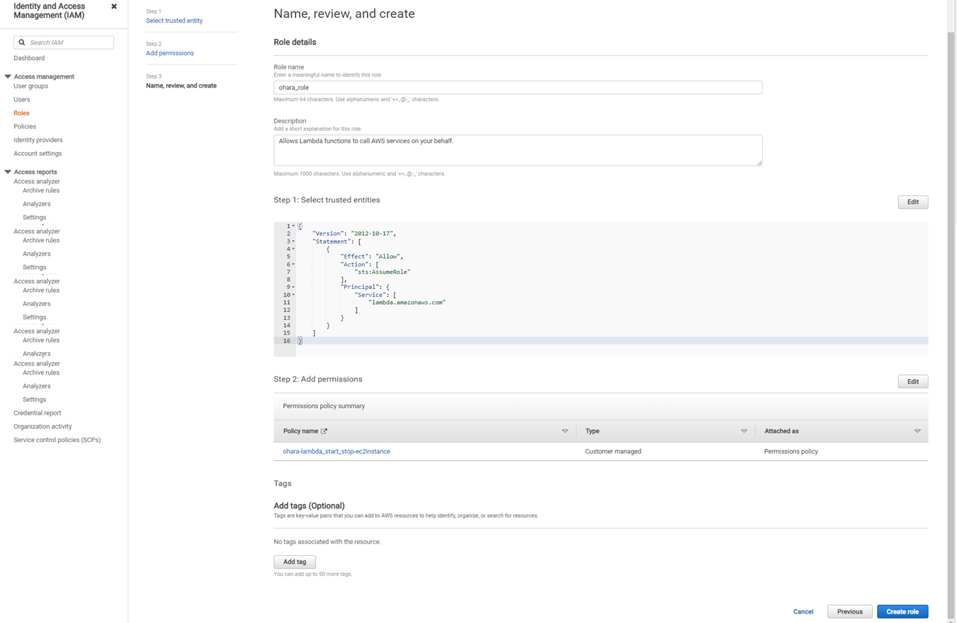Click the Previous button

(x=849, y=611)
